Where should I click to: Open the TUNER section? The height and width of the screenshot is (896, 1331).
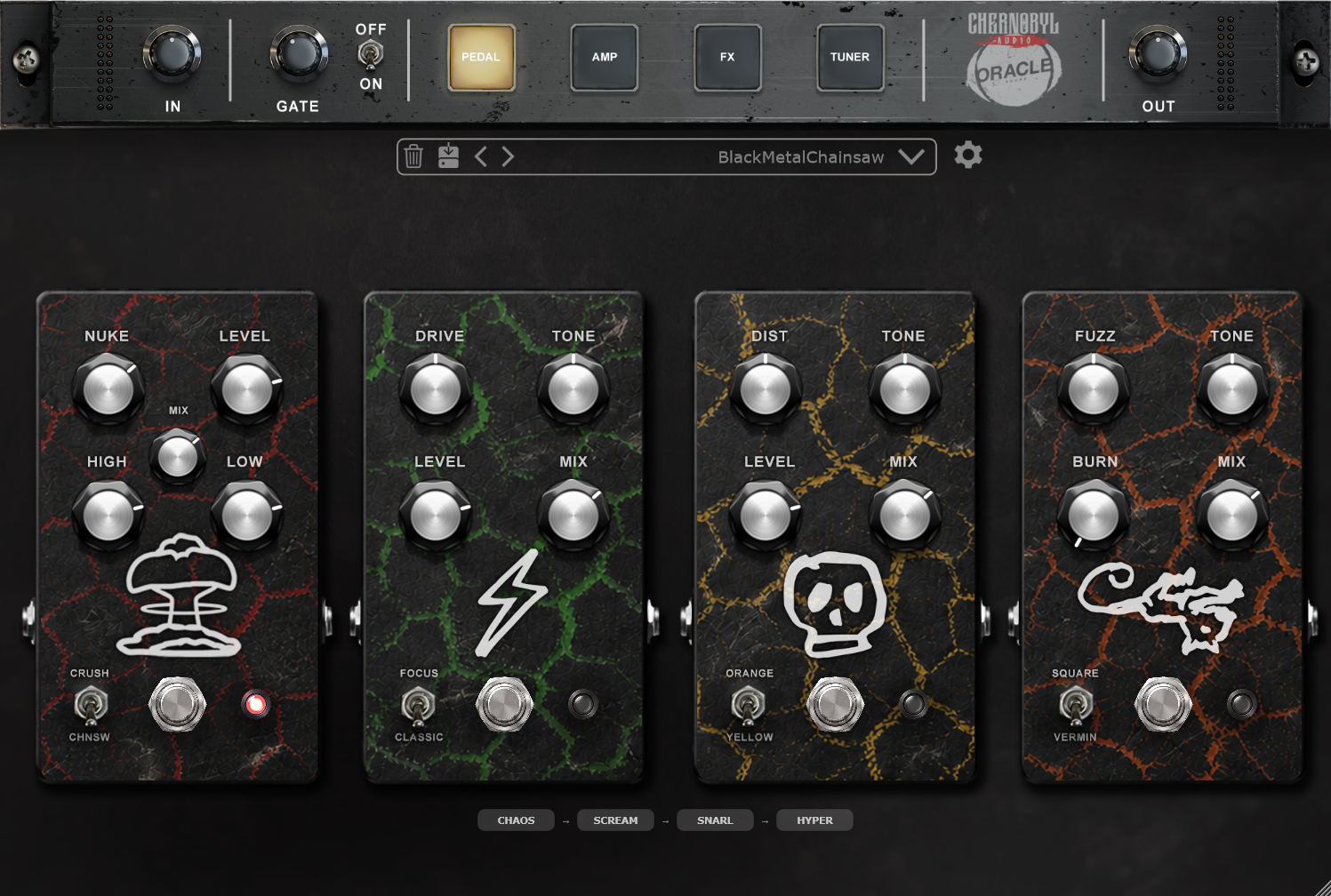pos(850,57)
